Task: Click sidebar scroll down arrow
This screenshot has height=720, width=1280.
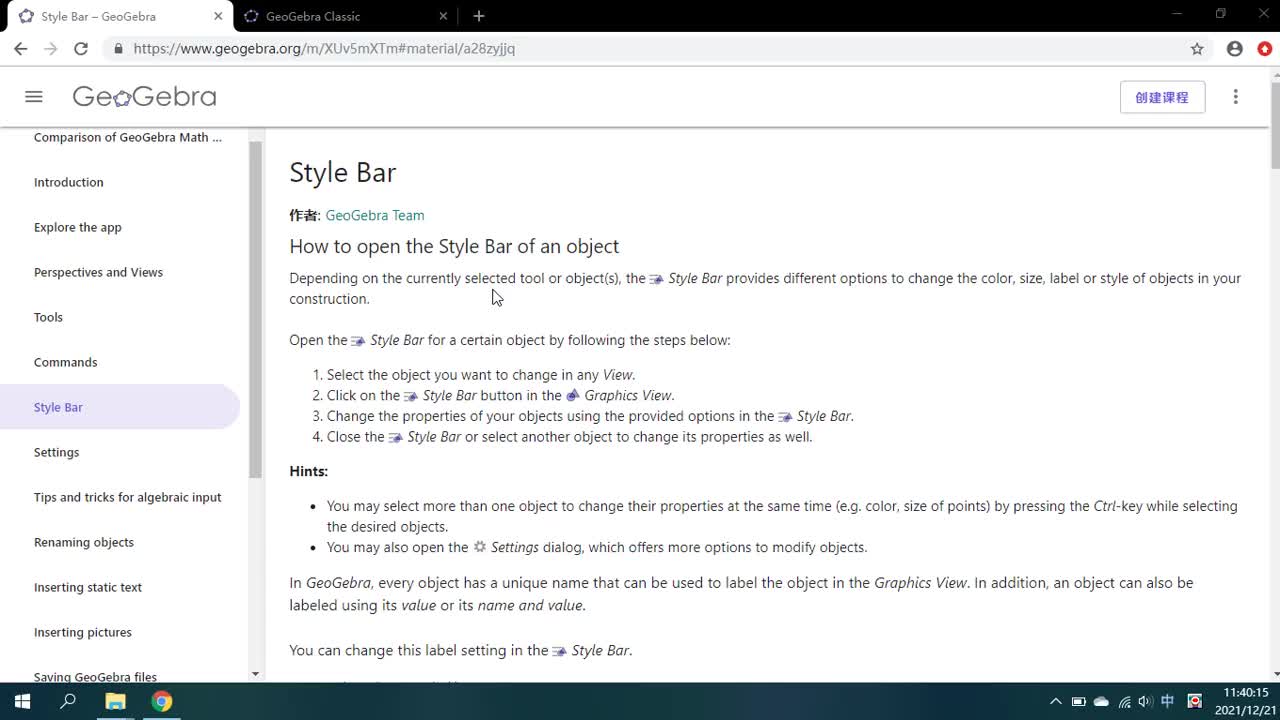Action: (x=255, y=674)
